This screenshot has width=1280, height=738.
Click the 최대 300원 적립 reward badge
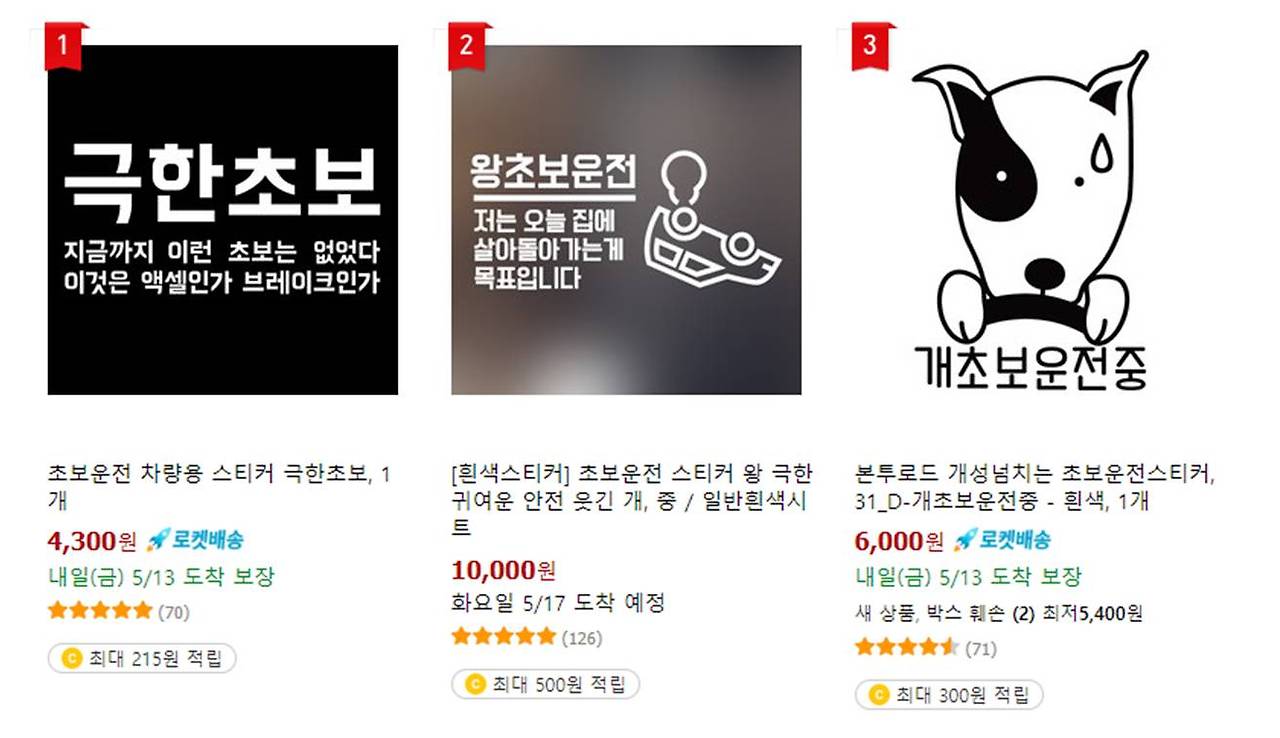[x=949, y=695]
